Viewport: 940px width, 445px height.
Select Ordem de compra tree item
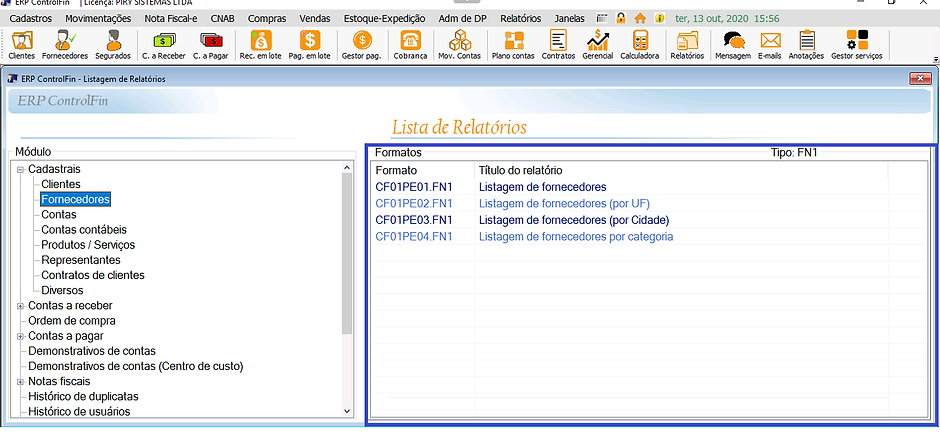coord(72,321)
